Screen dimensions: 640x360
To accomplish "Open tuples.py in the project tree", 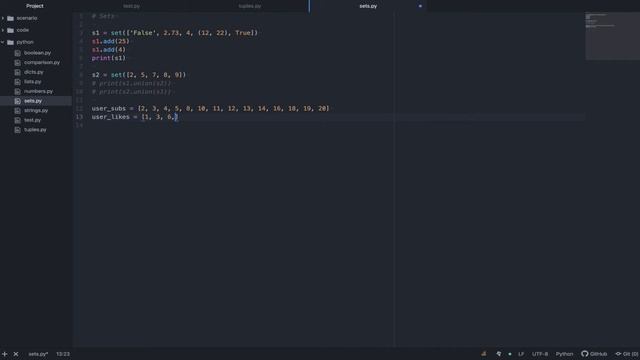I will point(35,130).
